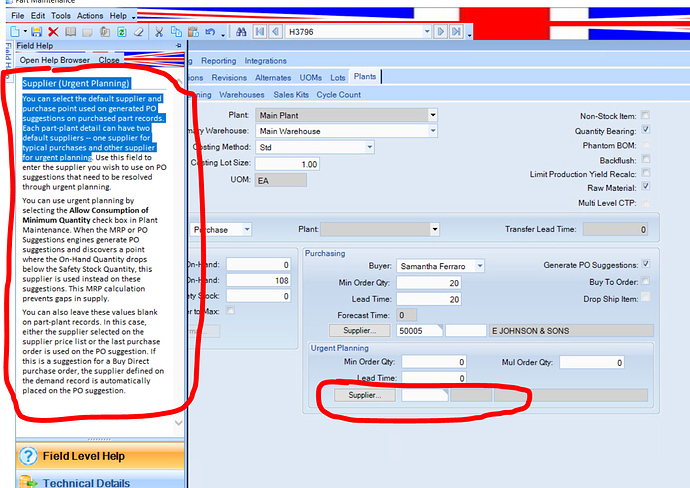Click the open book toolbar icon

click(x=70, y=32)
